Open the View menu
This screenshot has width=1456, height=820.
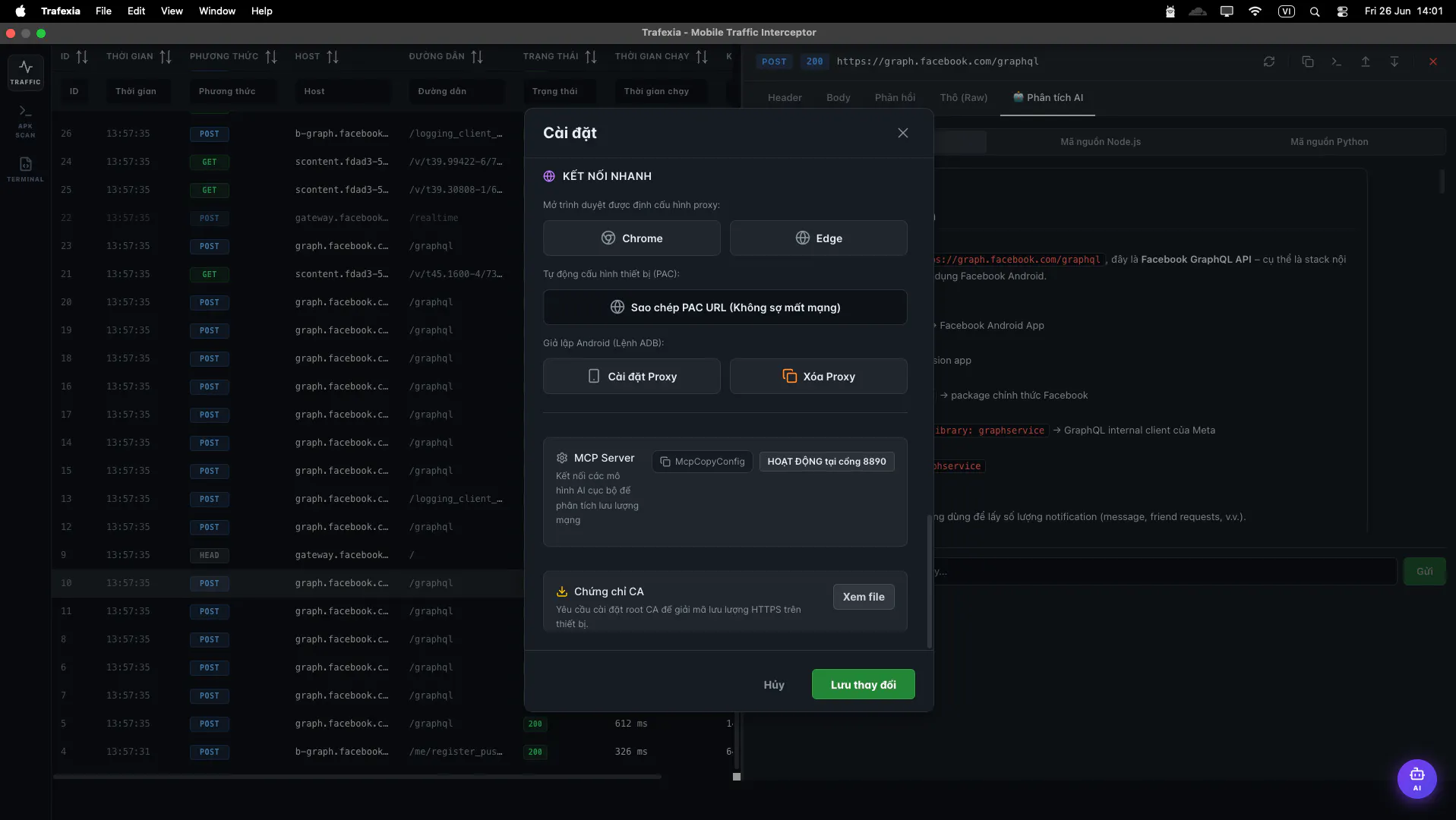[172, 11]
